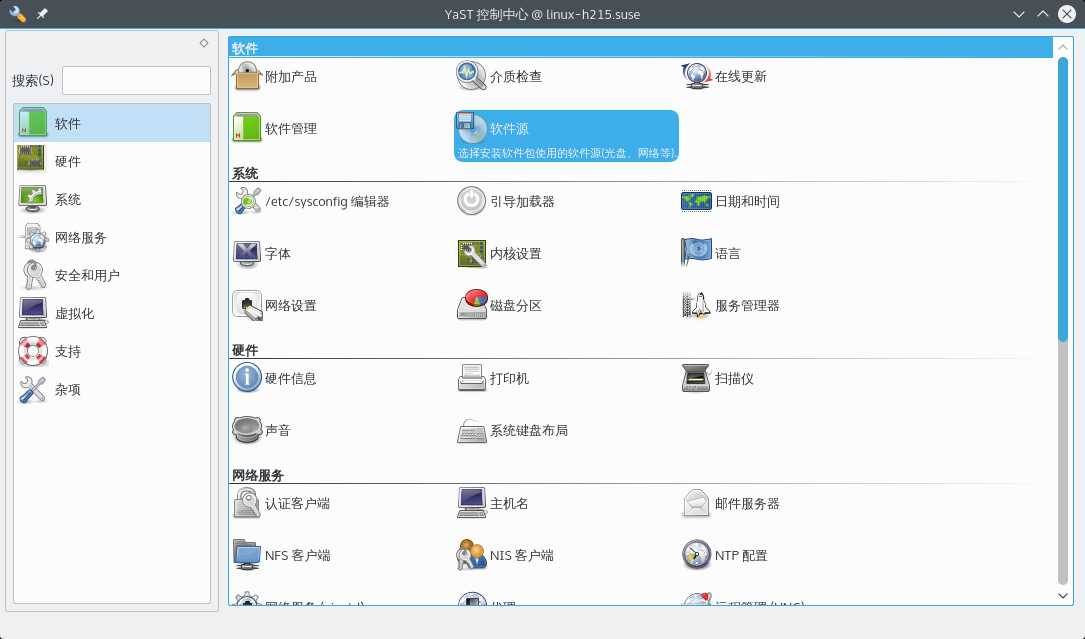The height and width of the screenshot is (639, 1085).
Task: Minimize the YaST window
Action: tap(1019, 14)
